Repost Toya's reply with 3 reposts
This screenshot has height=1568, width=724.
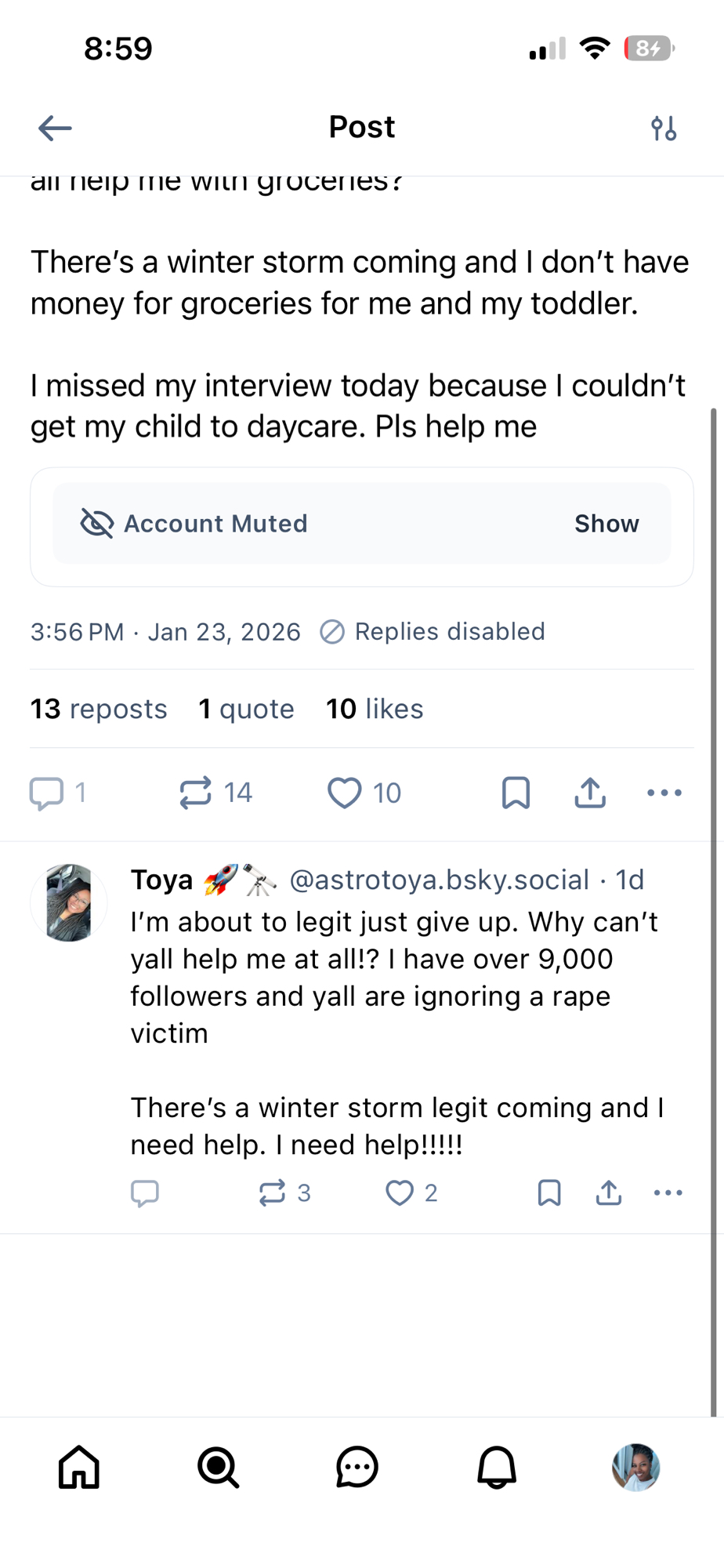(x=273, y=1192)
